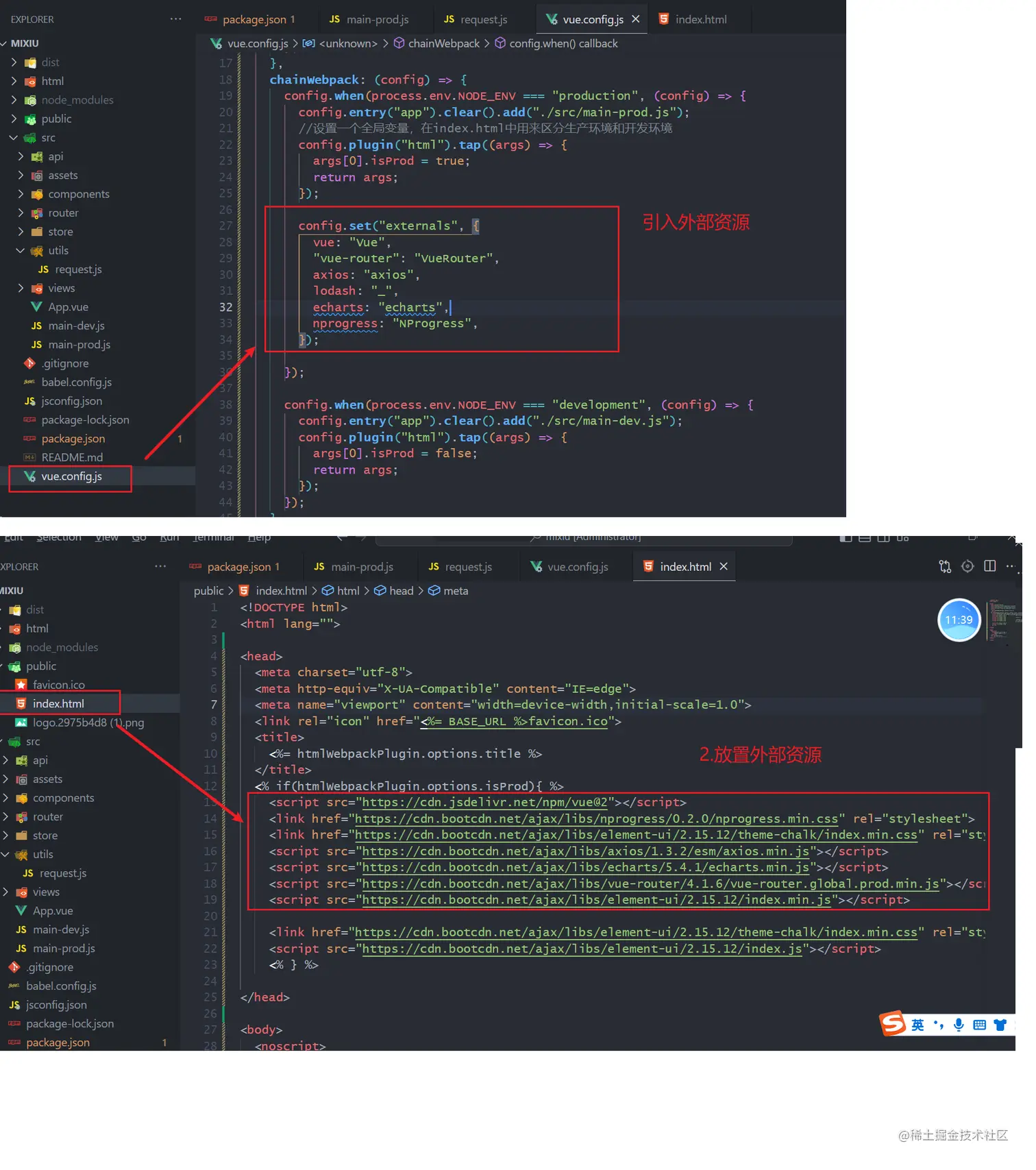Select main-prod.js in bottom explorer
The height and width of the screenshot is (1170, 1036).
[64, 948]
